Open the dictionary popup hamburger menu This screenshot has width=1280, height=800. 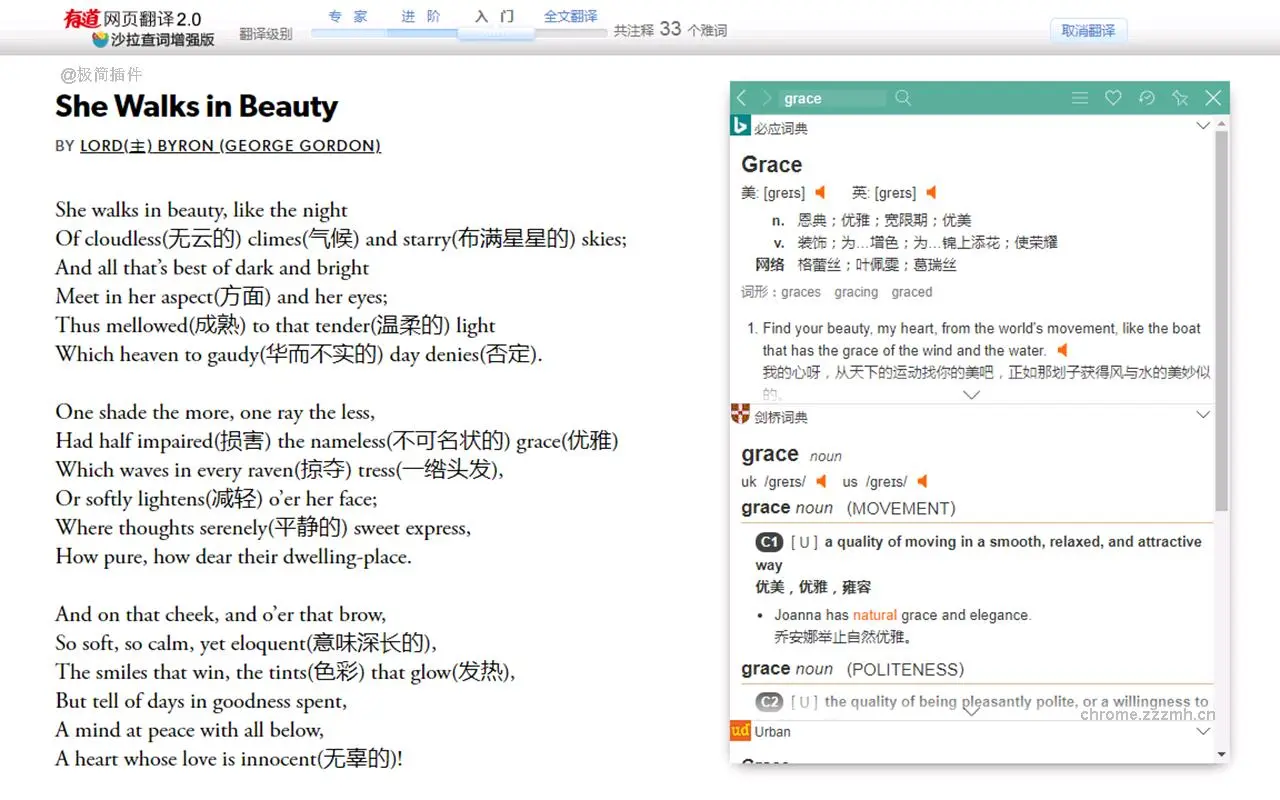[x=1080, y=97]
